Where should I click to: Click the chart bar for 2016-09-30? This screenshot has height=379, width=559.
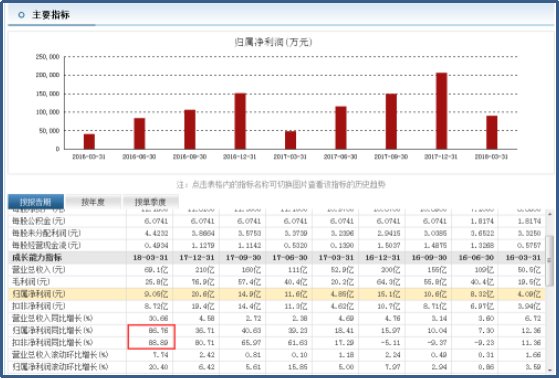click(x=190, y=129)
